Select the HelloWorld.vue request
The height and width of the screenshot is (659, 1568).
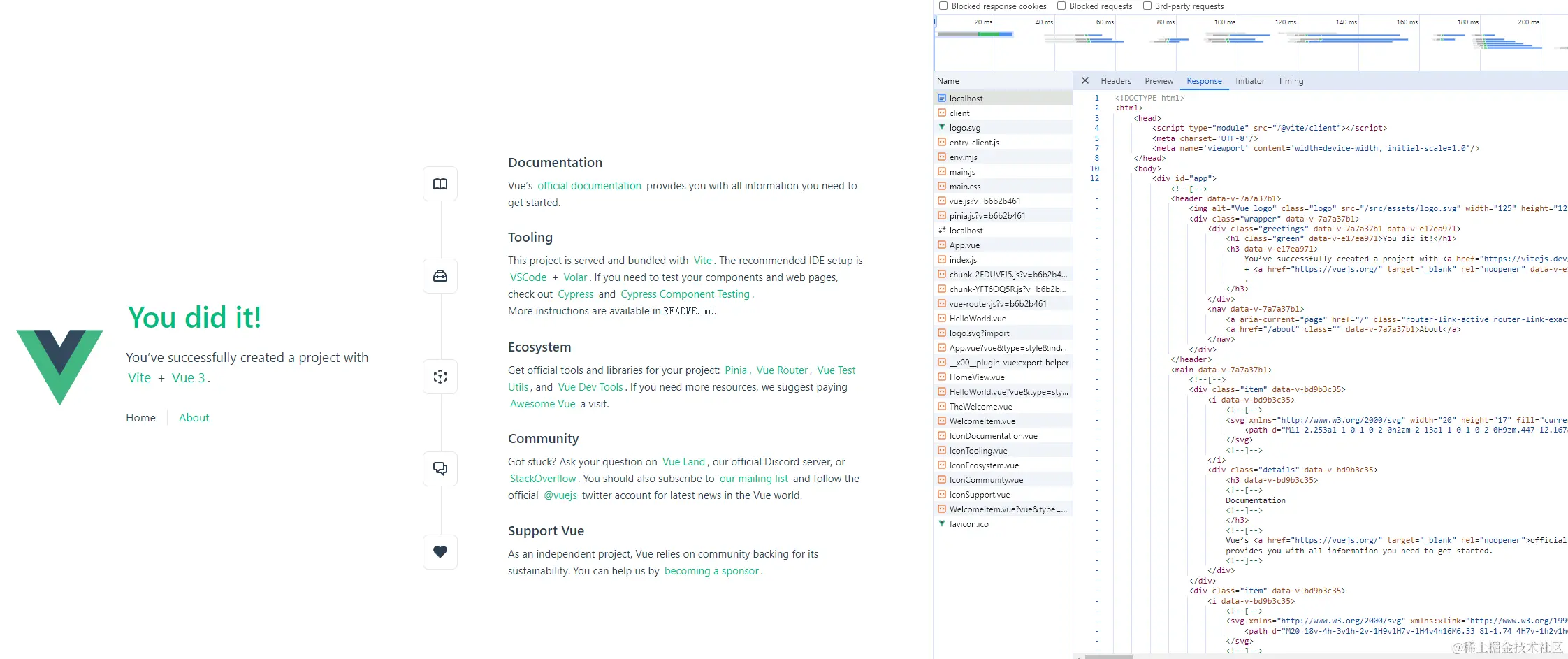click(1003, 319)
